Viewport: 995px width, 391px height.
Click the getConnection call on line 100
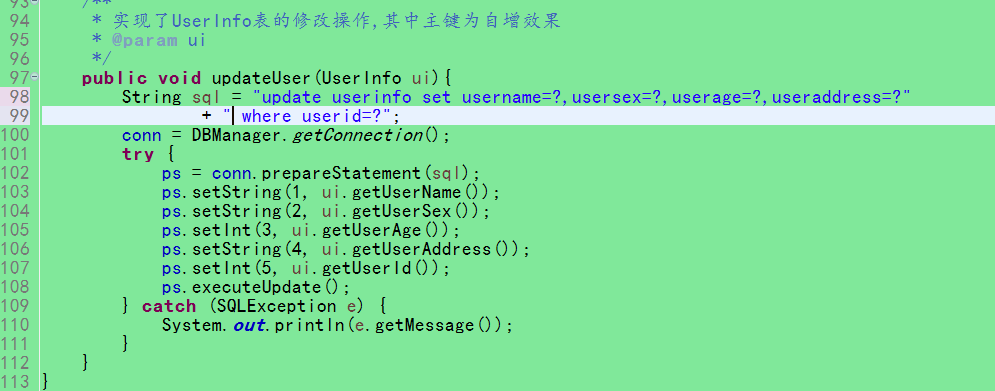click(357, 135)
